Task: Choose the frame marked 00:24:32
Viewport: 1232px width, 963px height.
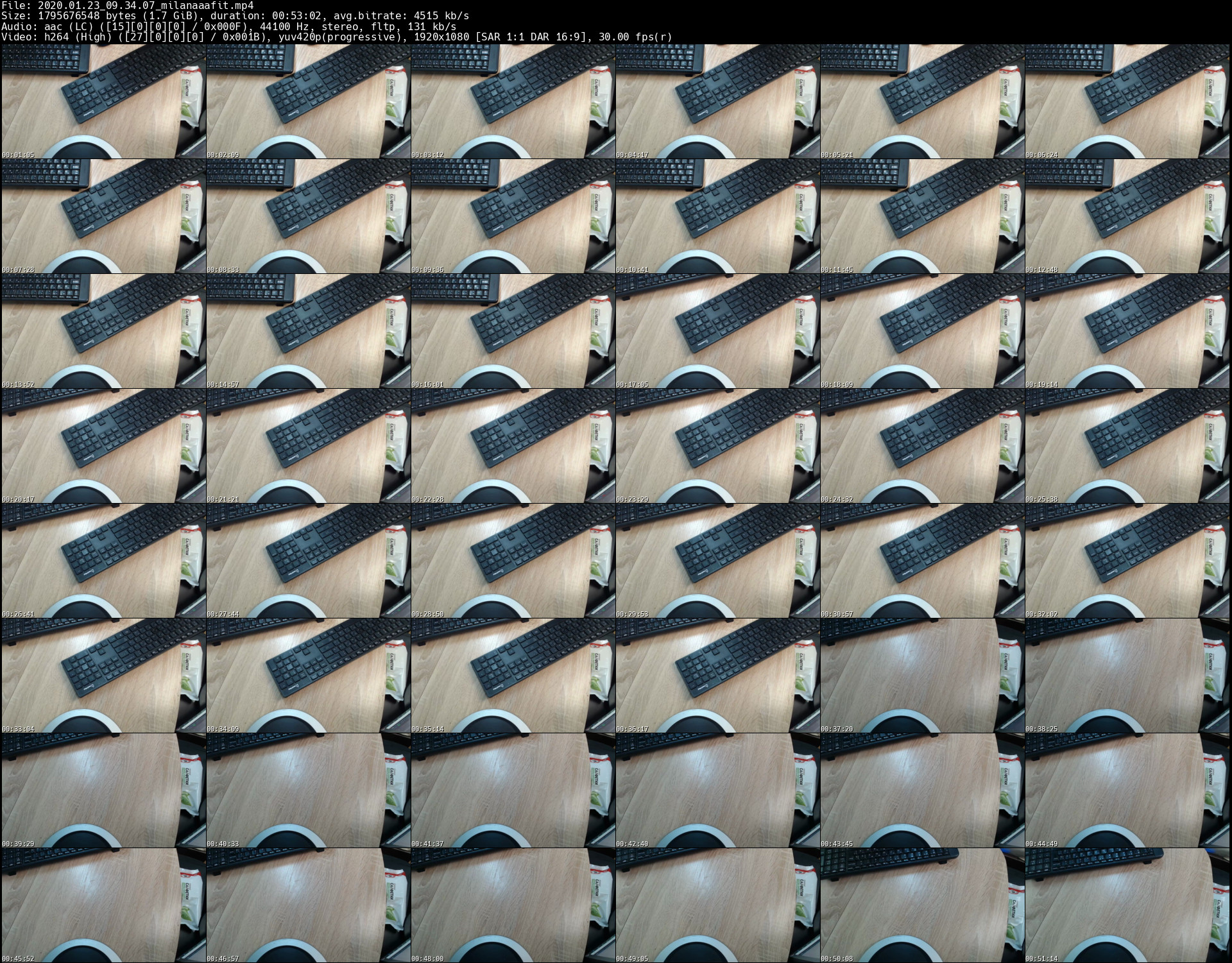Action: (x=922, y=446)
